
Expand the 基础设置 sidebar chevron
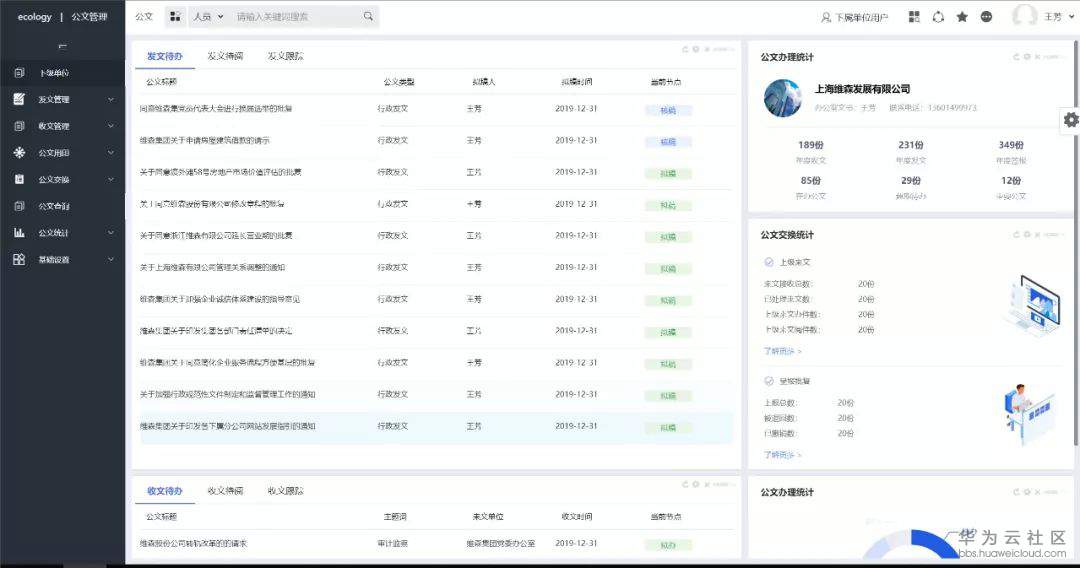(x=111, y=260)
